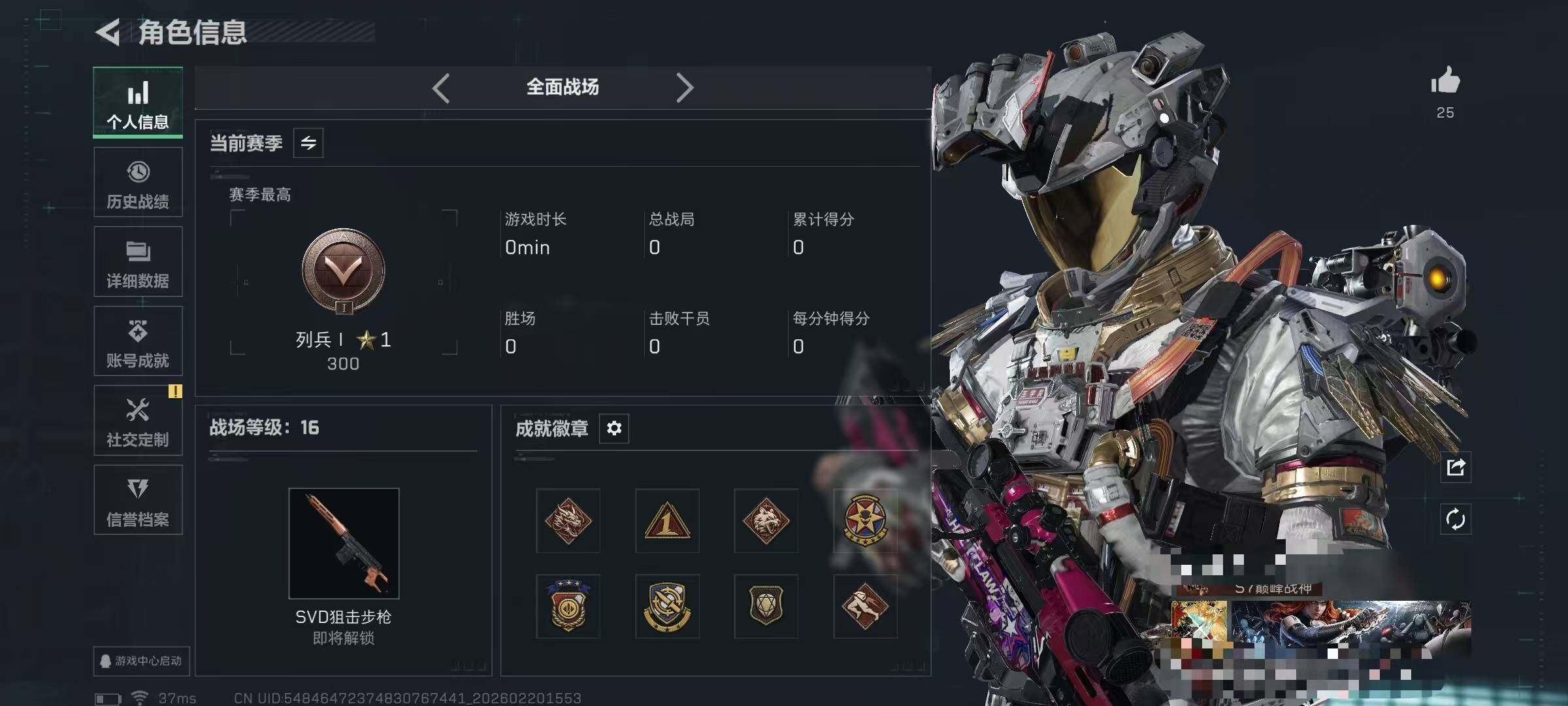Open achievement badge settings gear
Viewport: 1568px width, 706px height.
point(614,428)
